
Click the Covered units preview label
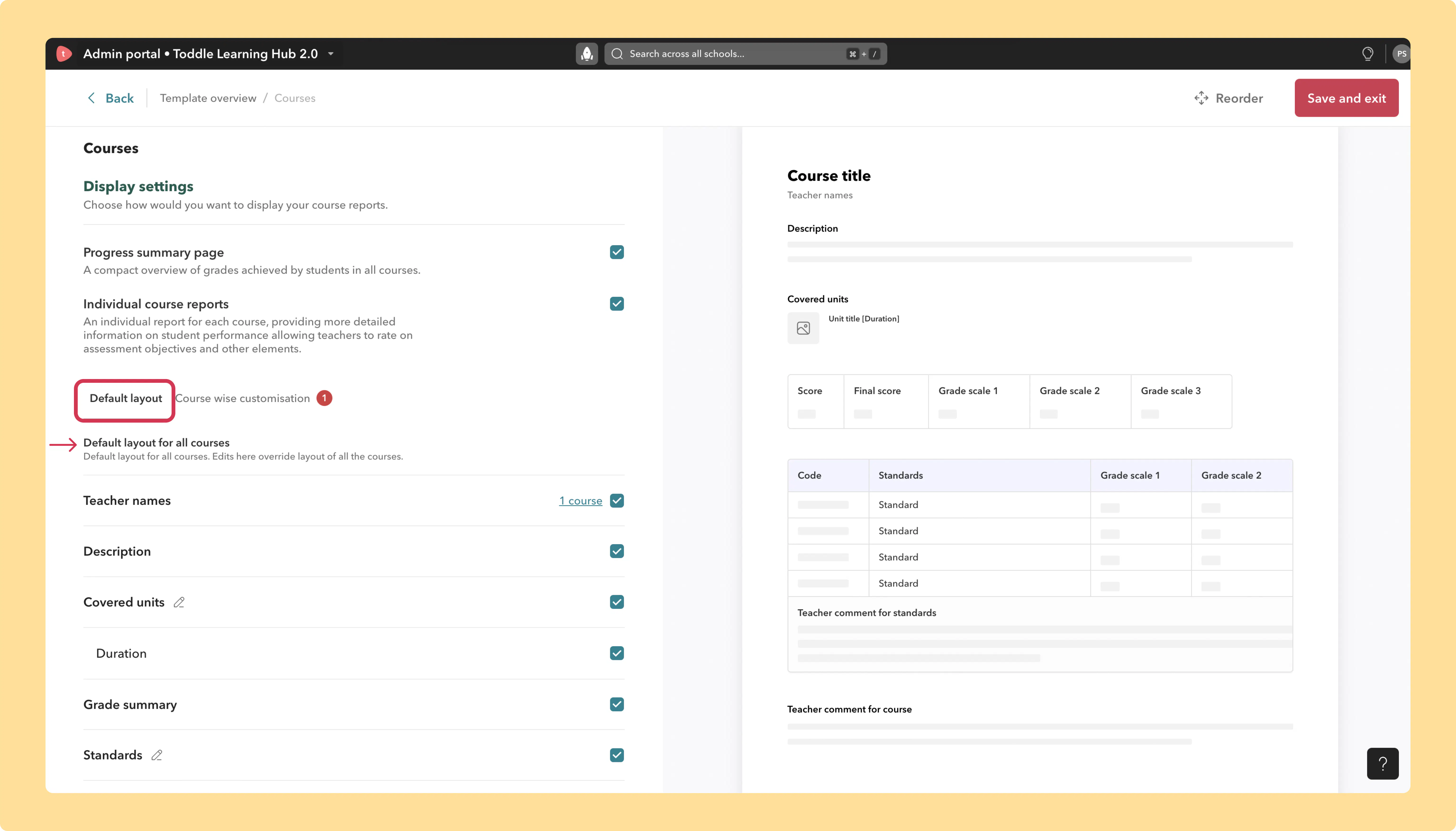(818, 299)
